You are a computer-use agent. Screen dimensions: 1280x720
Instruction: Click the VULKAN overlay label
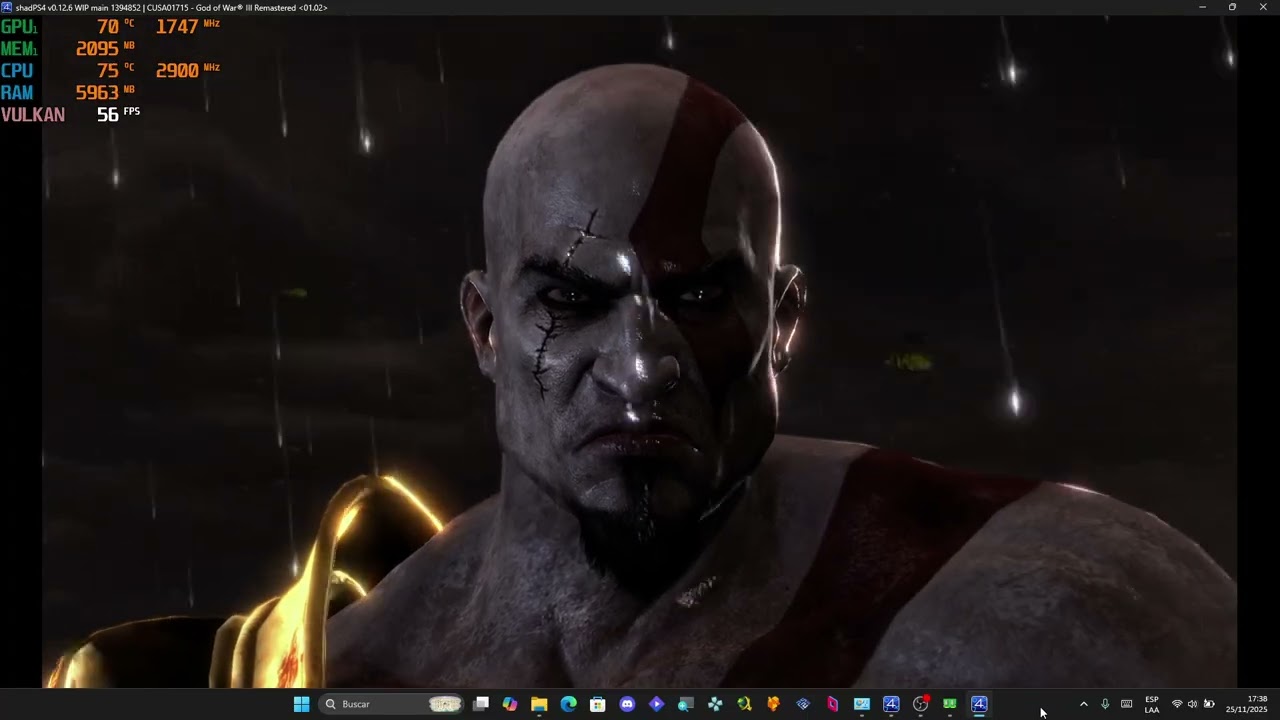(33, 114)
